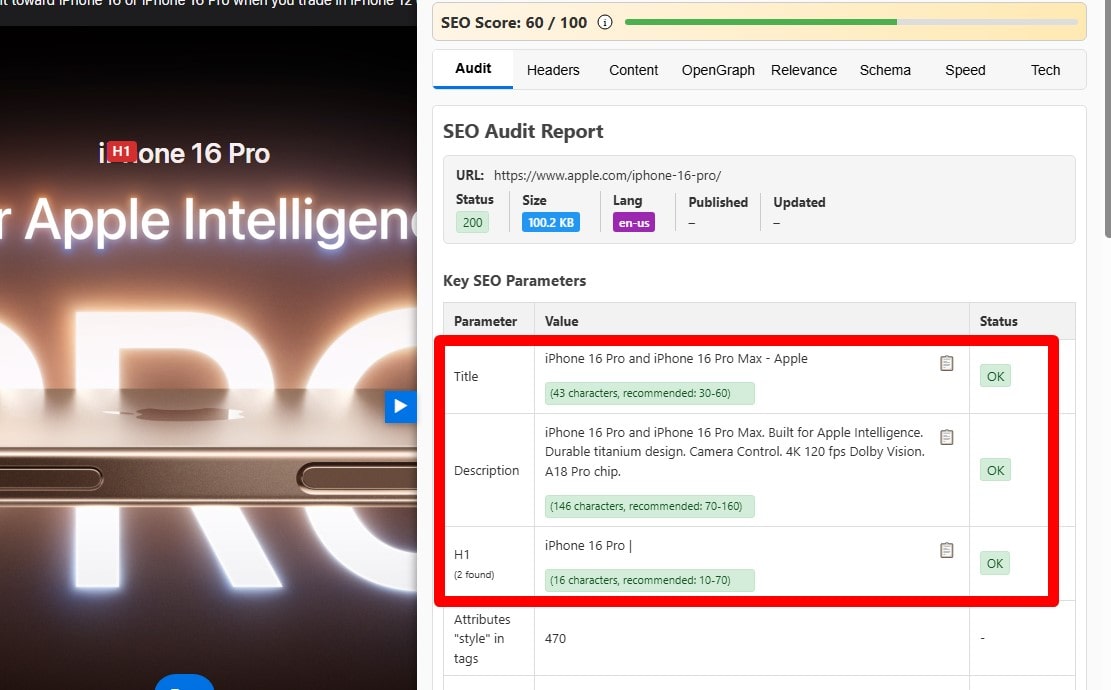
Task: Click the SEO Score info icon
Action: click(x=605, y=21)
